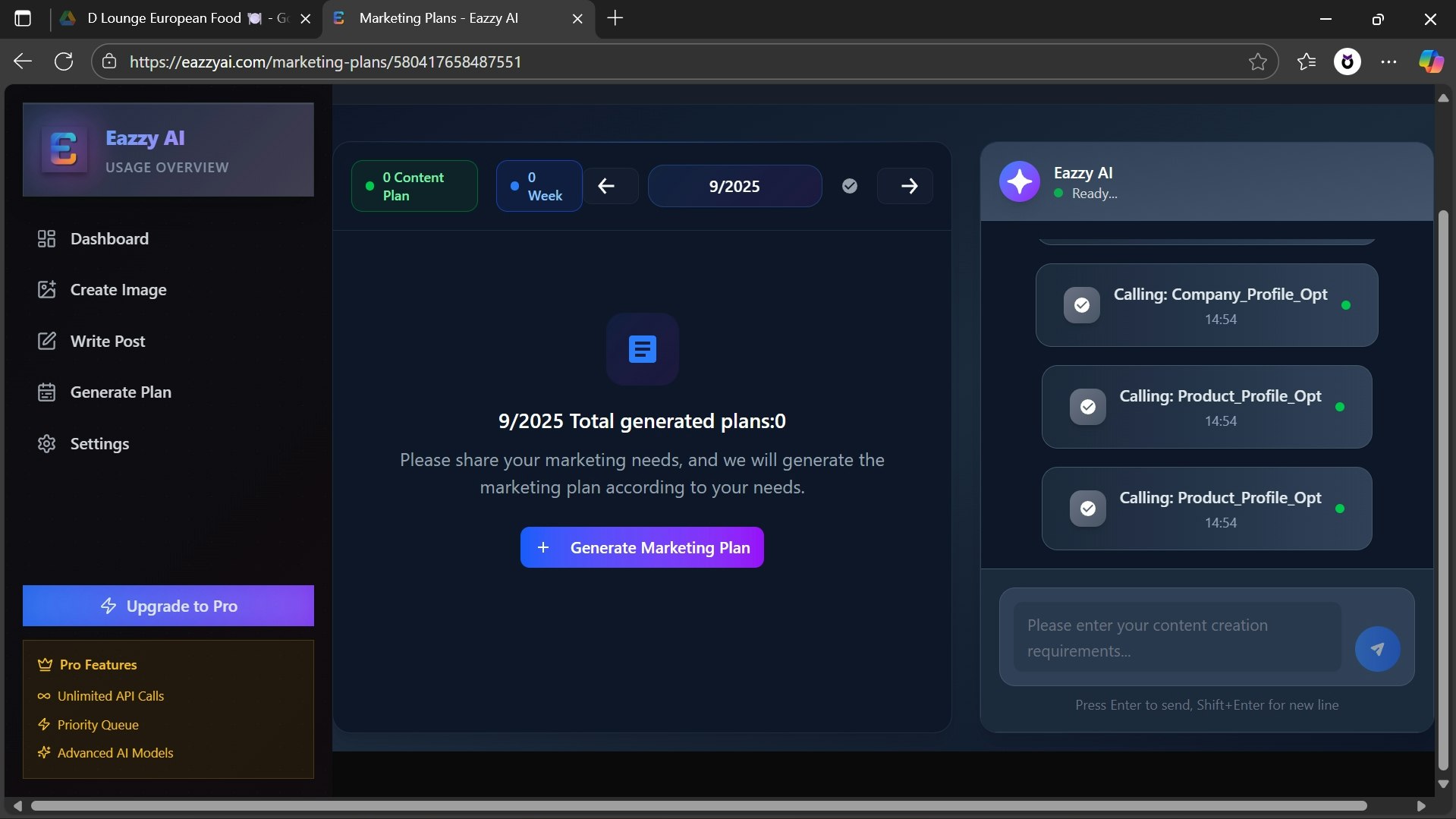Open the Copilot sidebar icon

pyautogui.click(x=1431, y=61)
